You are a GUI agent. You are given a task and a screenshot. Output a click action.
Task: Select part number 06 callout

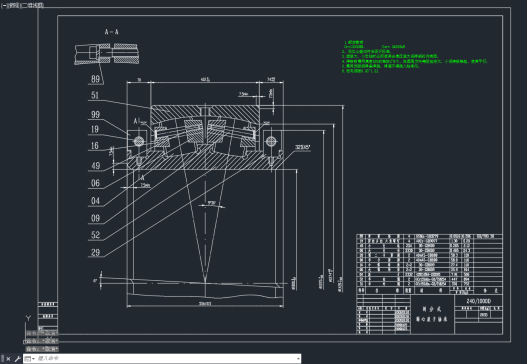tap(95, 183)
